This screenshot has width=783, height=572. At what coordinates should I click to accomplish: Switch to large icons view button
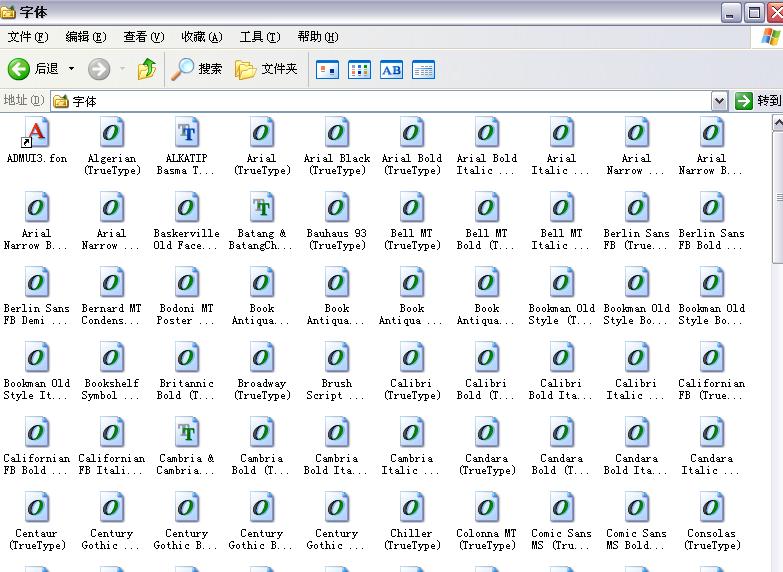click(x=328, y=70)
